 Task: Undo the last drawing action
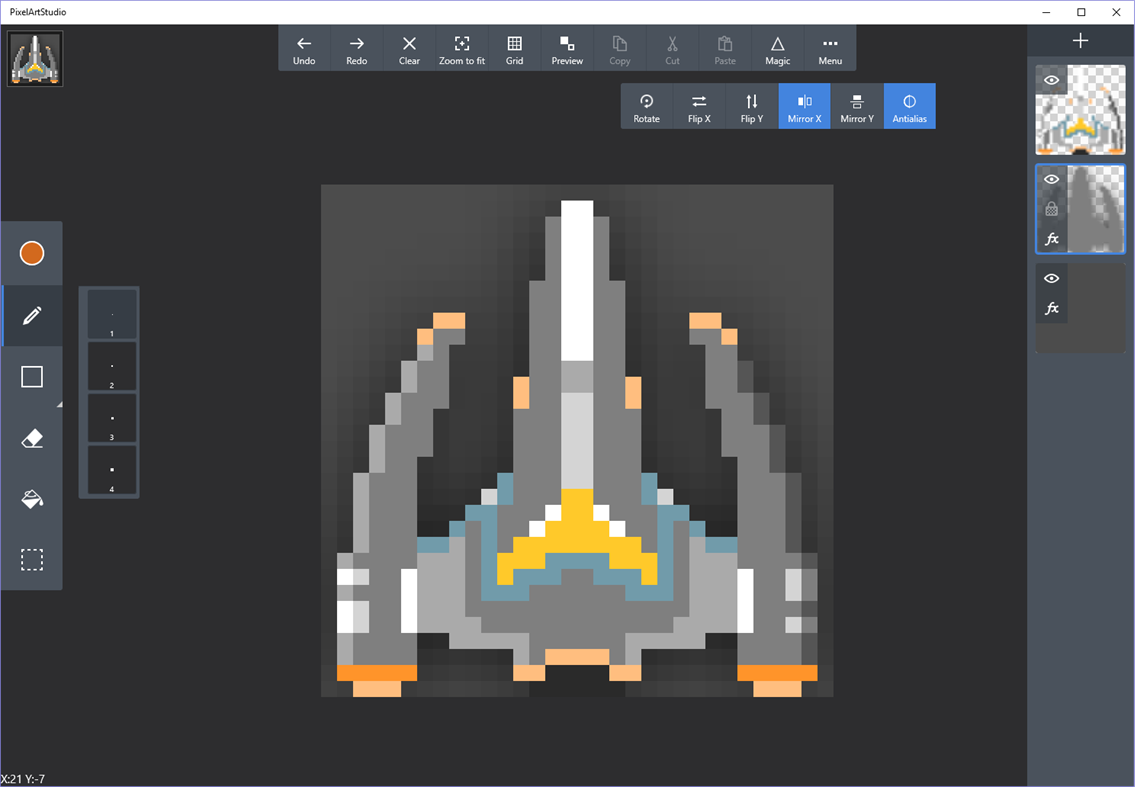point(304,48)
